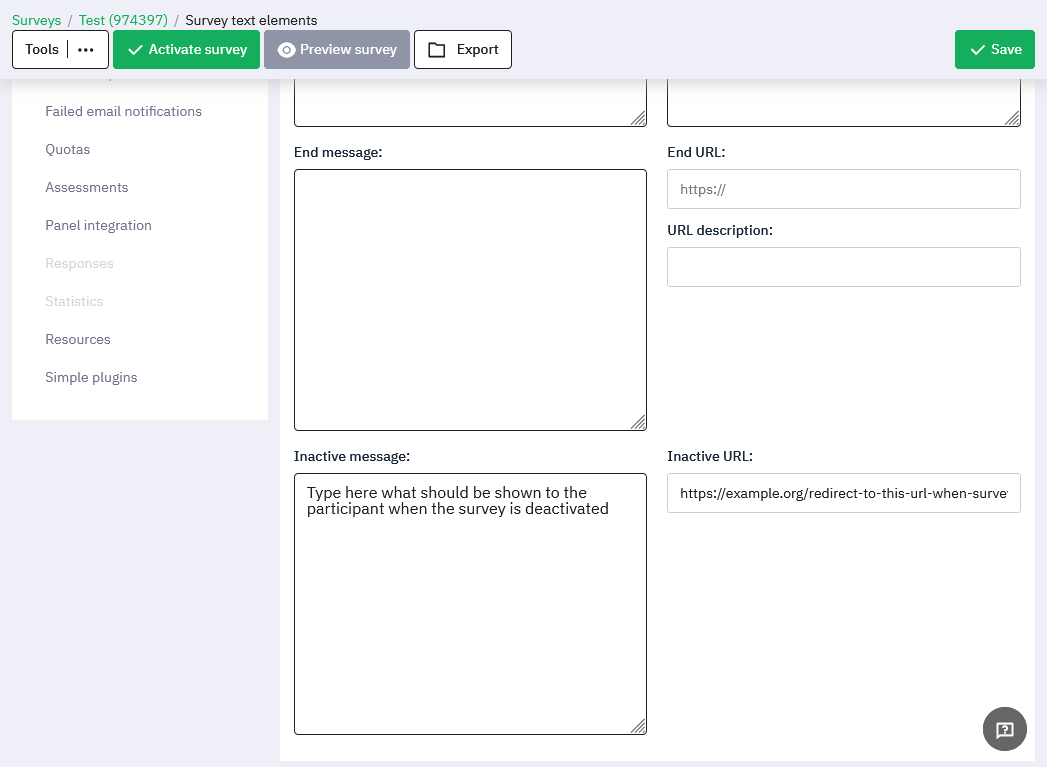Focus the End URL input field
This screenshot has width=1047, height=767.
tap(843, 188)
